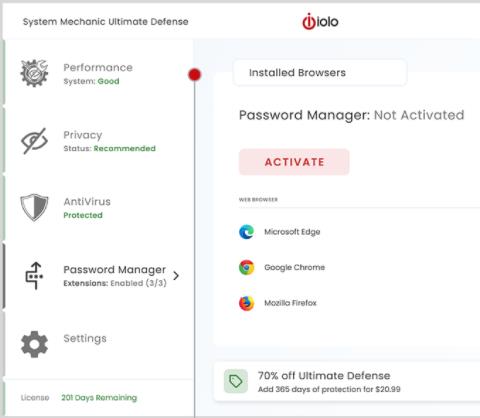Image resolution: width=480 pixels, height=418 pixels.
Task: Click the System Mechanic Ultimate Defense title
Action: (106, 22)
